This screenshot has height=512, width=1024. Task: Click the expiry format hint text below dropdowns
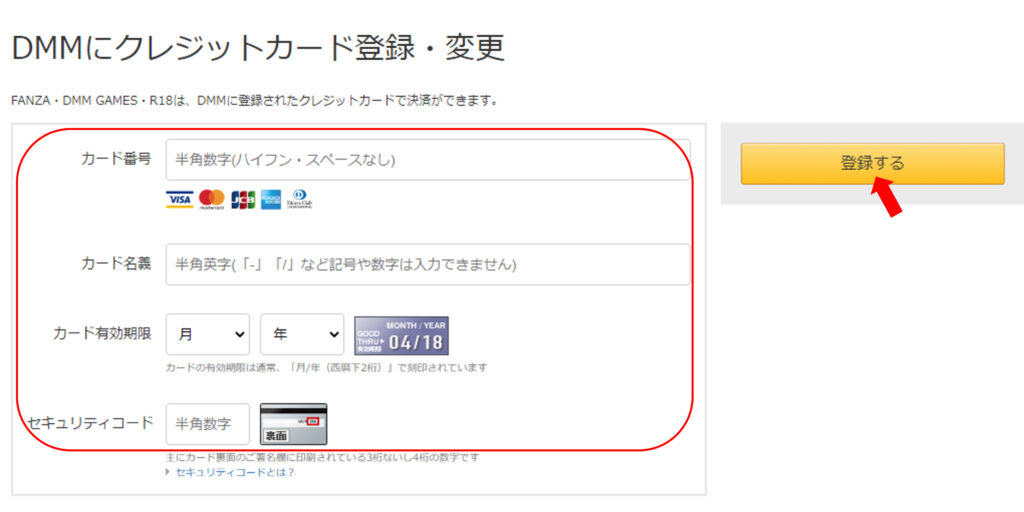[x=326, y=367]
